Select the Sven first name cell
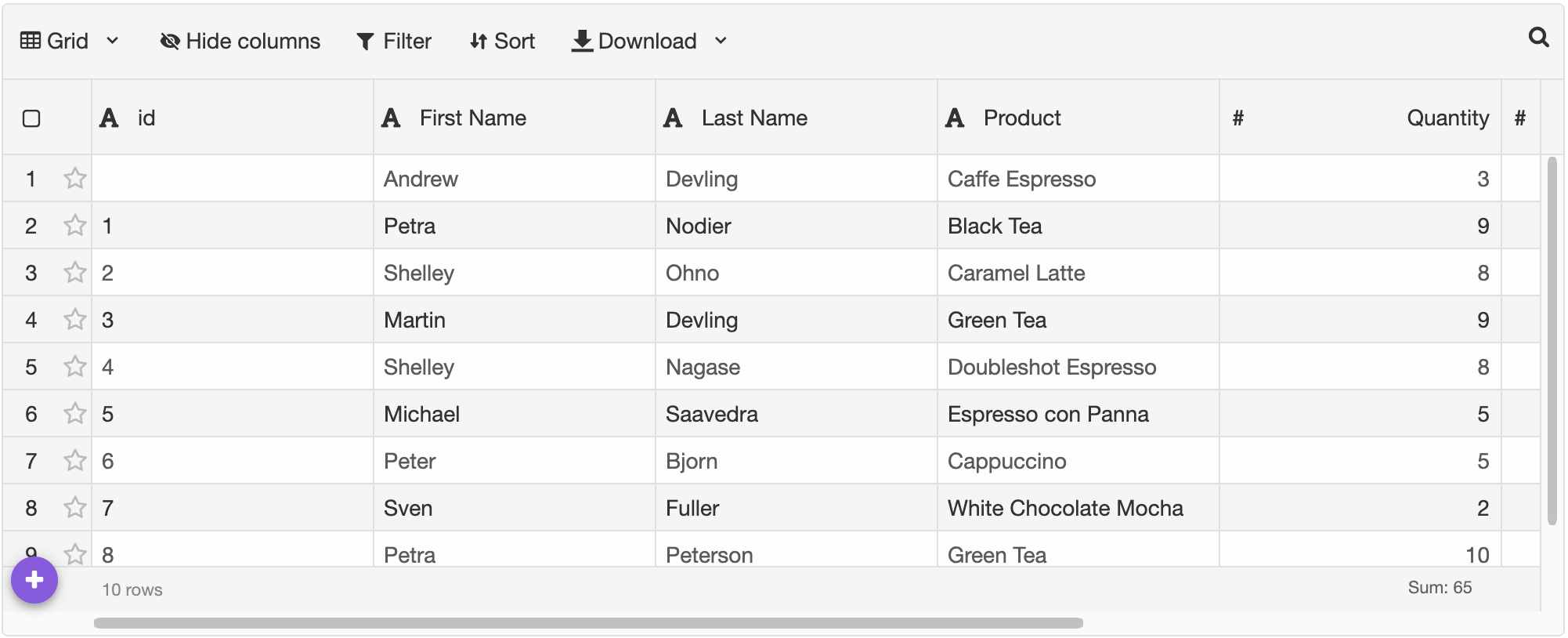This screenshot has width=1568, height=638. tap(515, 508)
